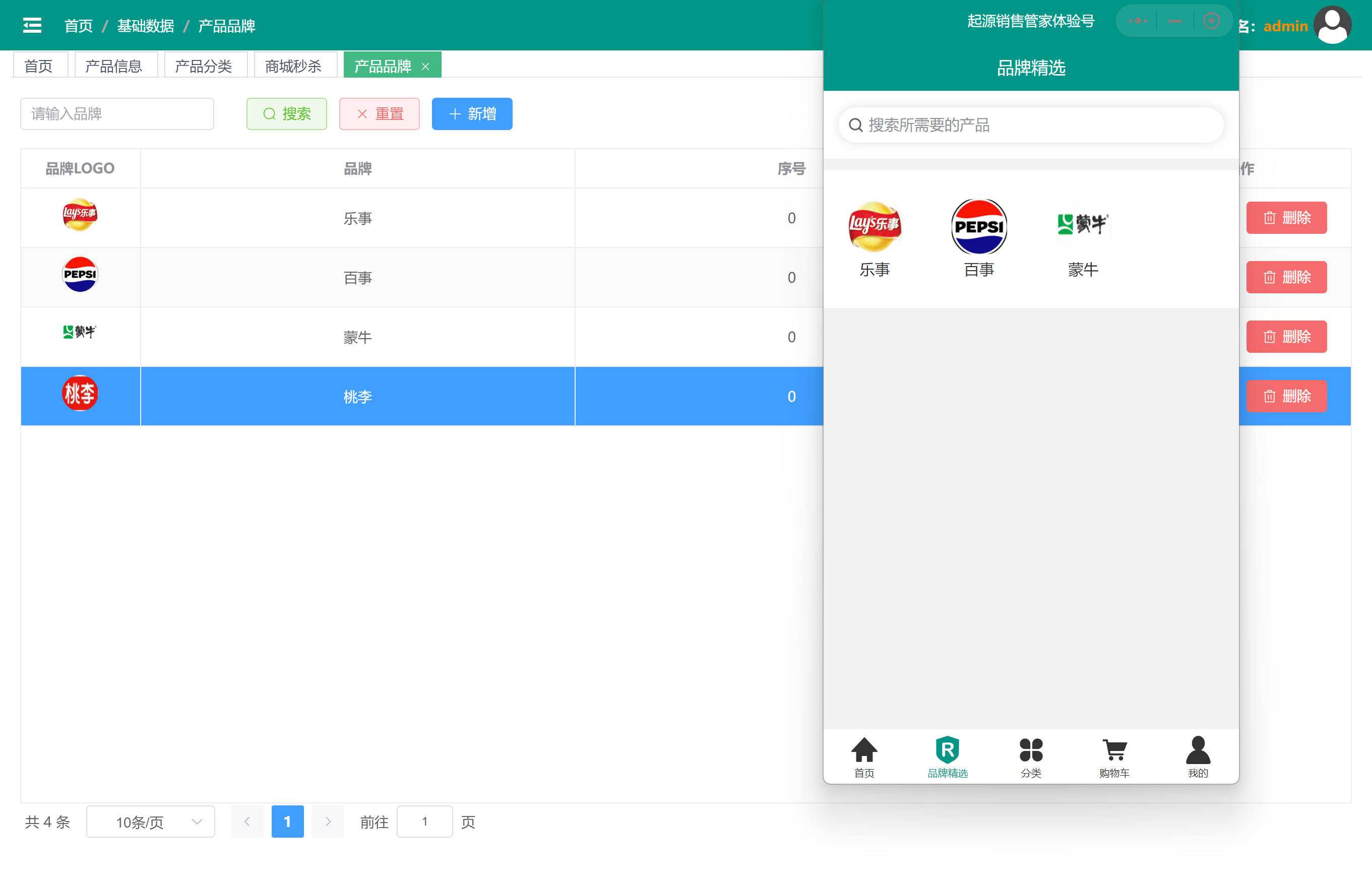This screenshot has height=882, width=1372.
Task: Collapse sidebar with hamburger menu icon
Action: (x=32, y=25)
